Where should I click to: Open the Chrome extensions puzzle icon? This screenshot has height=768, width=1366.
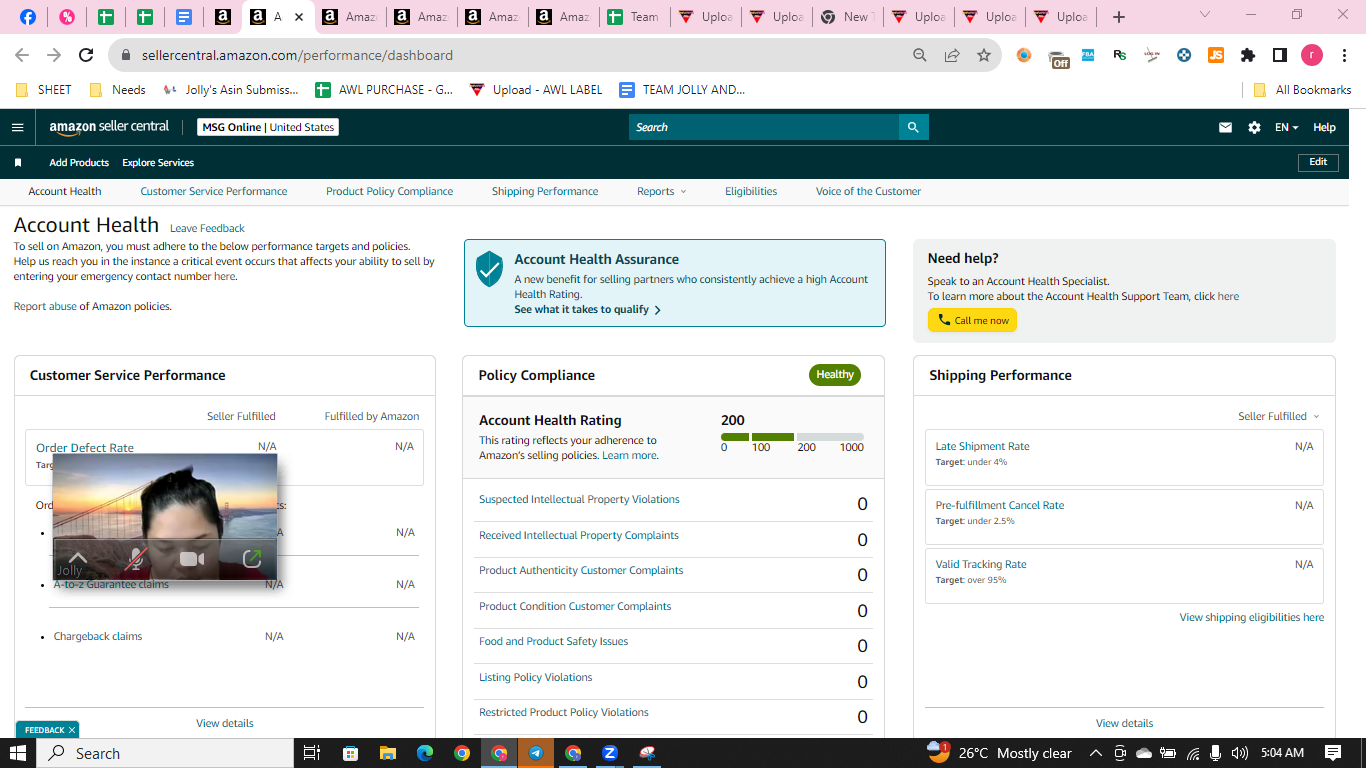[x=1248, y=55]
